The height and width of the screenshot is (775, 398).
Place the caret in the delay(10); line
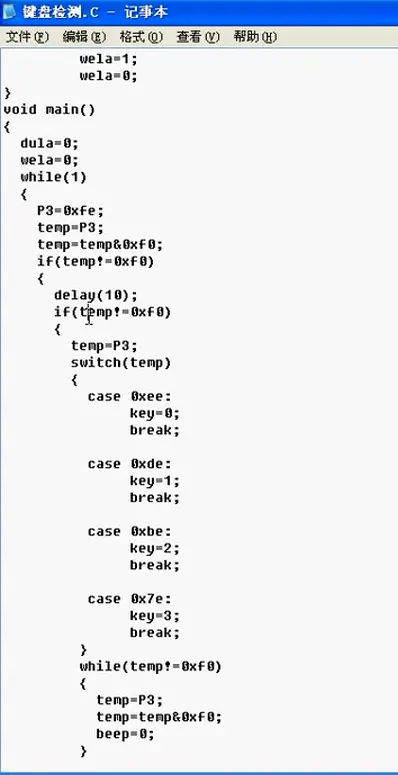(x=96, y=295)
